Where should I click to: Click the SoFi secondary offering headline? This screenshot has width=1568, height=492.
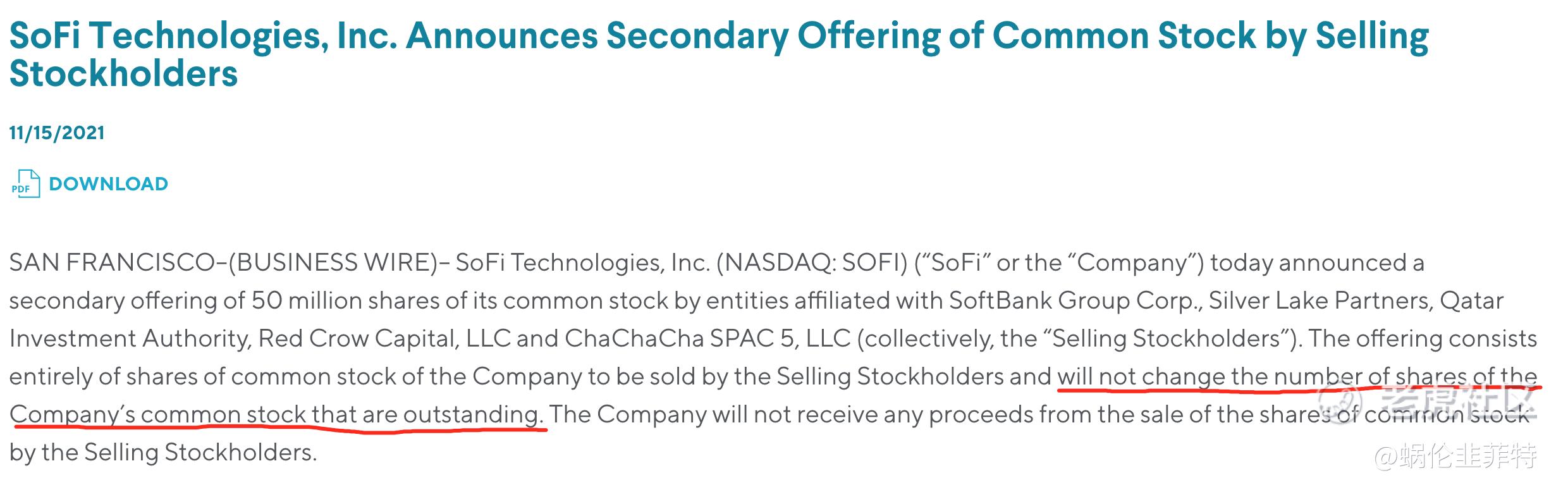719,54
